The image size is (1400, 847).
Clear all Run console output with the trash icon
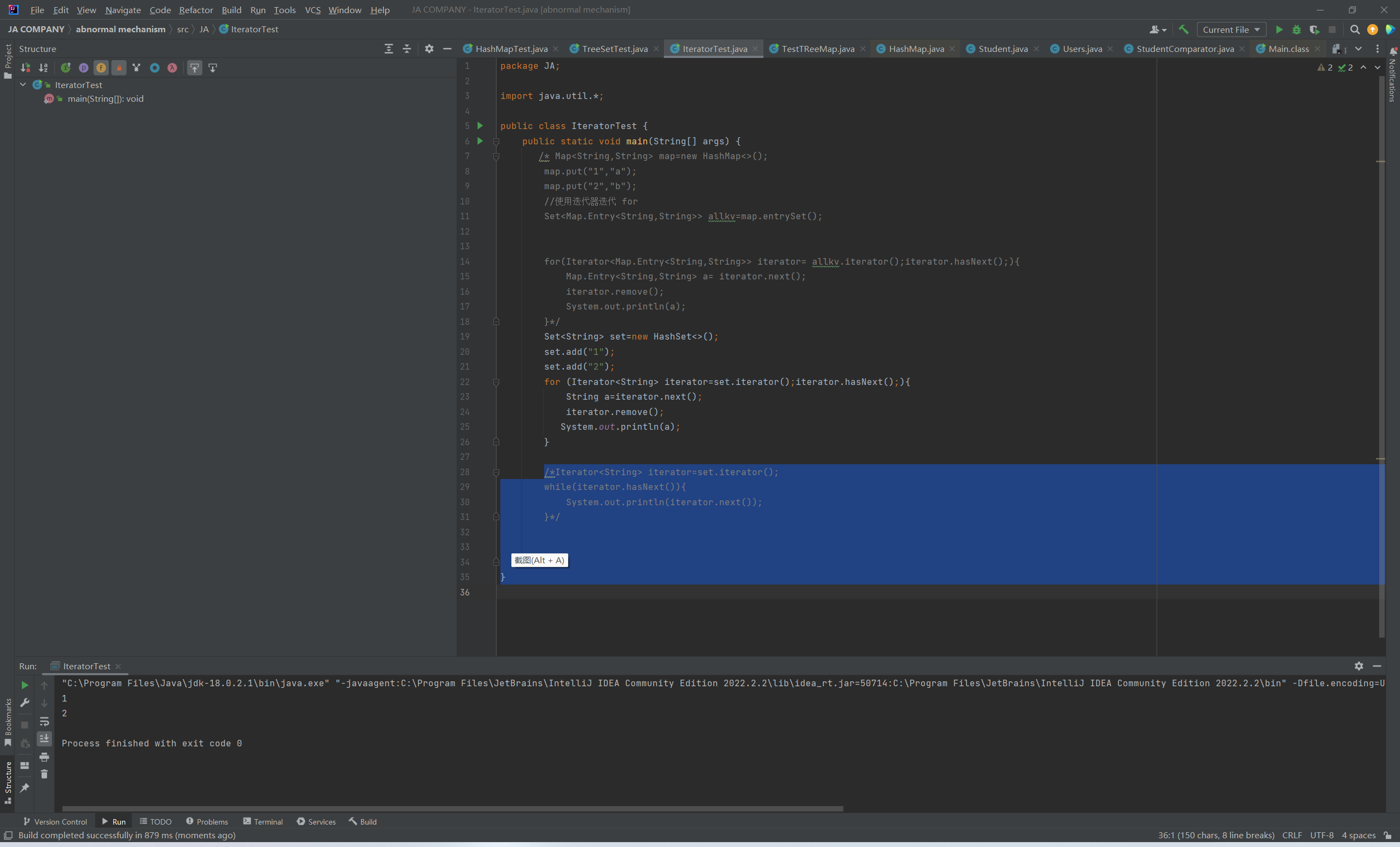(44, 774)
